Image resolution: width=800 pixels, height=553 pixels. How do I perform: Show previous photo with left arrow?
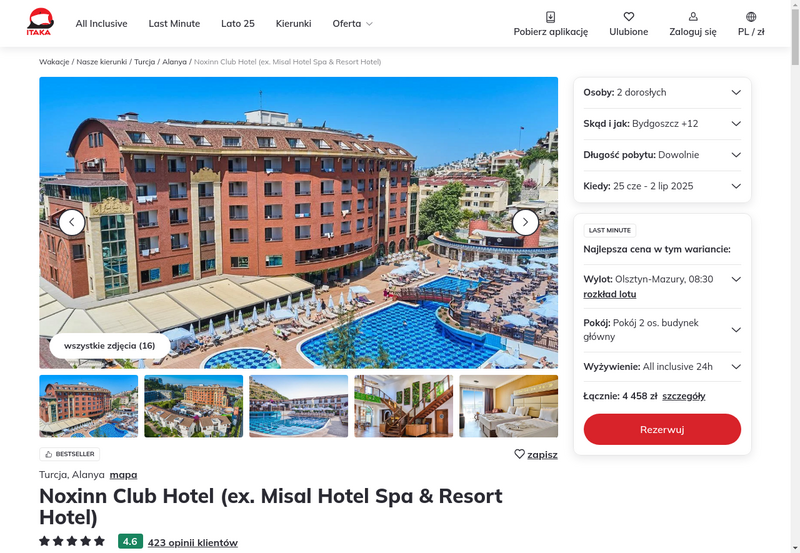click(x=72, y=222)
